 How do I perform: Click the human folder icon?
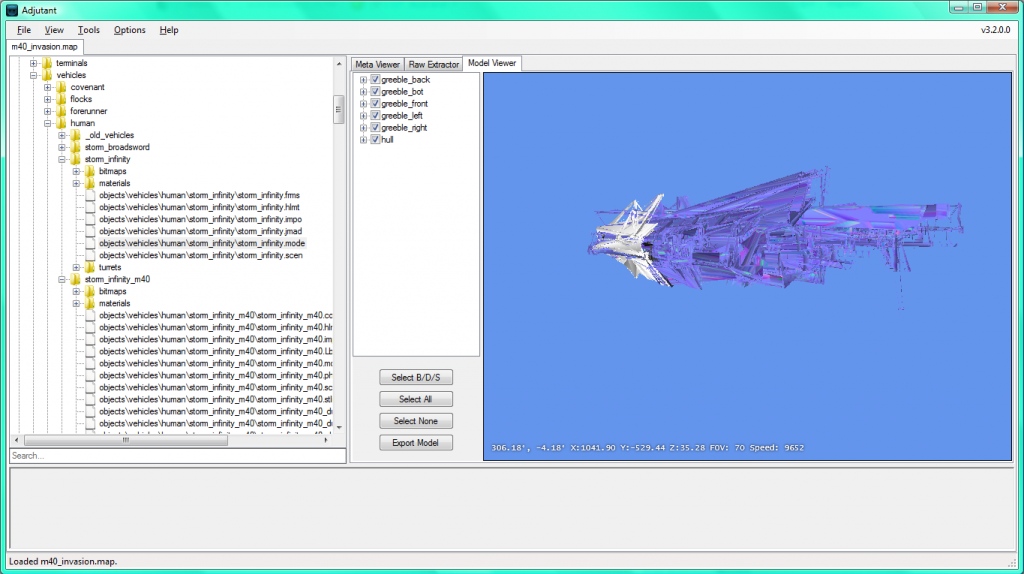coord(61,123)
